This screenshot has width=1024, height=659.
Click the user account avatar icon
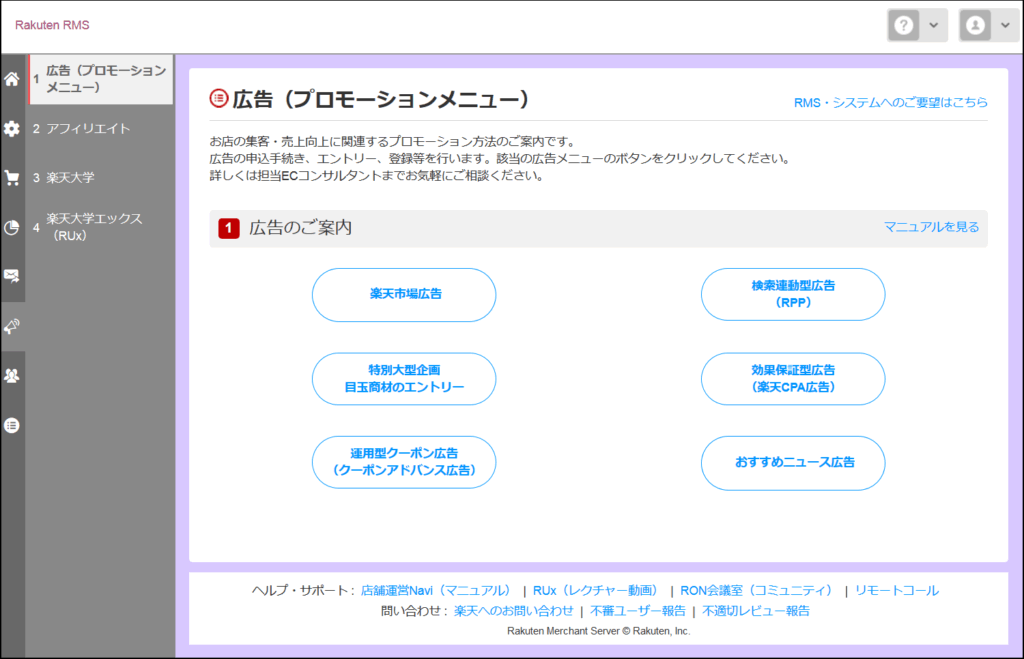pyautogui.click(x=975, y=25)
